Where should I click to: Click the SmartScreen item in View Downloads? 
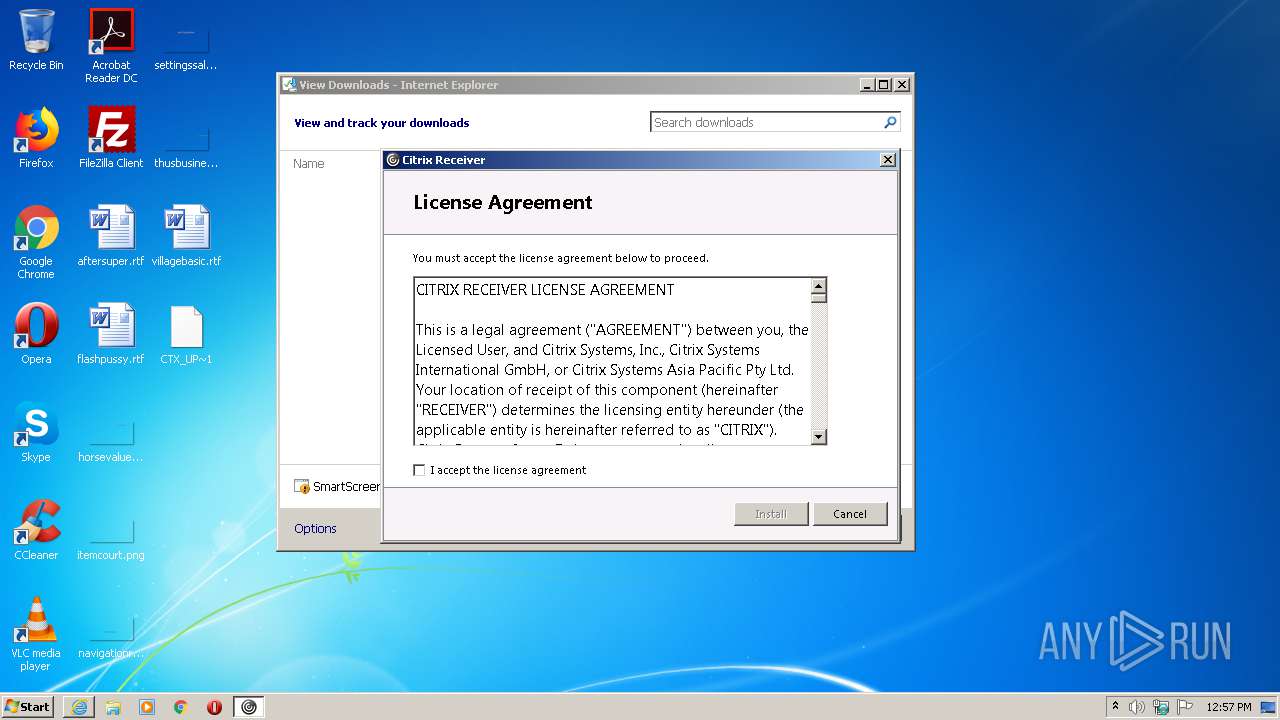click(x=337, y=487)
